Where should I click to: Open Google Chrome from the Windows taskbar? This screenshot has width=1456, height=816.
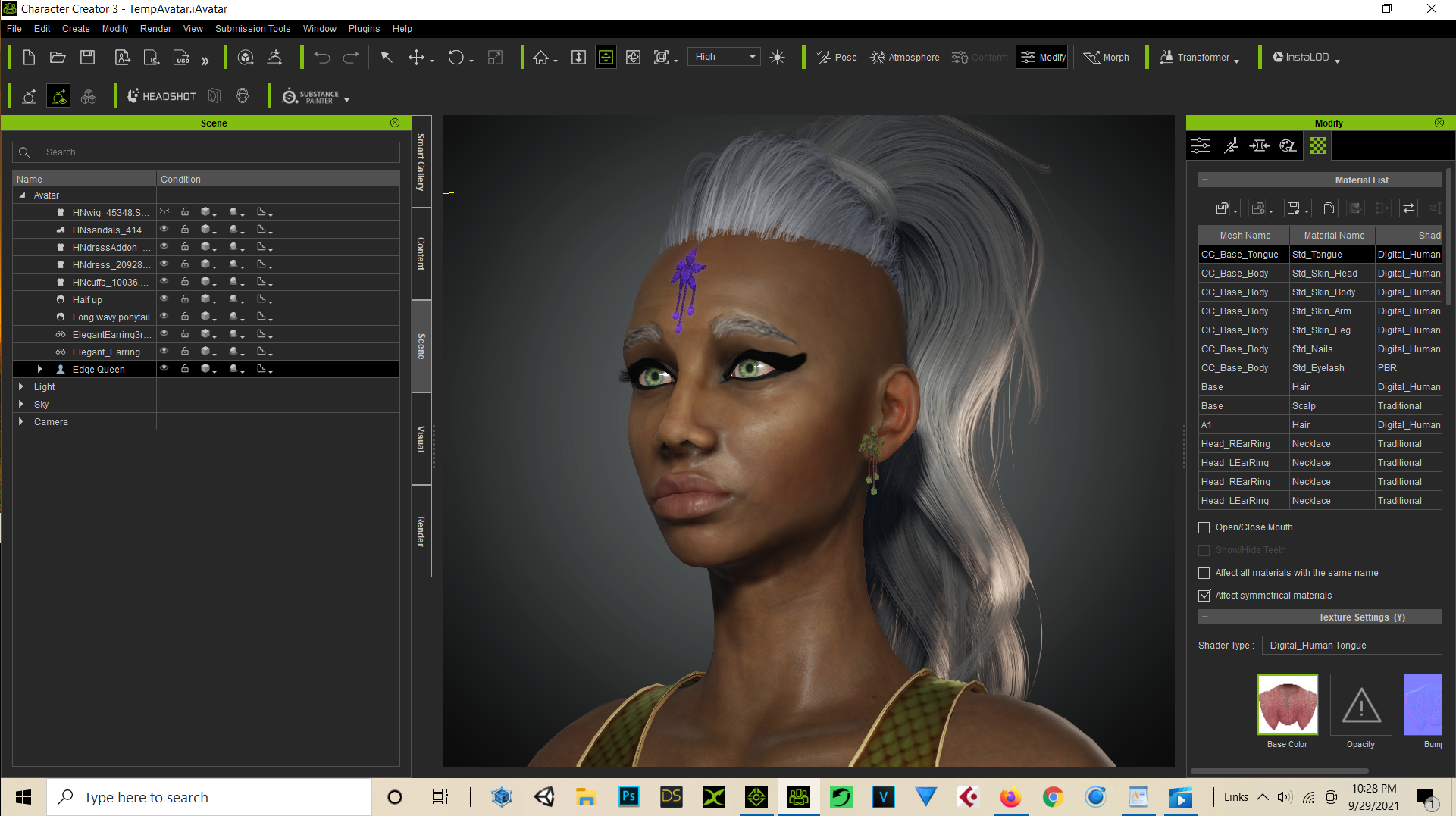[x=1053, y=797]
